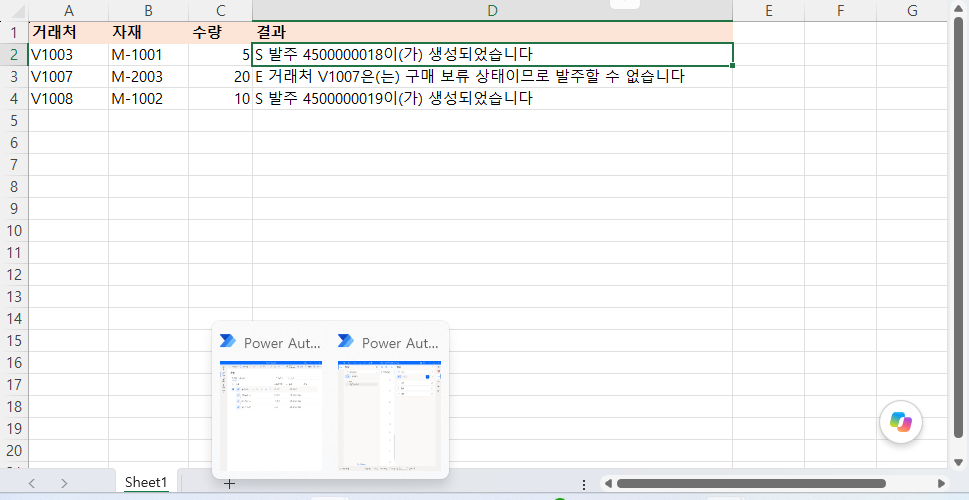Image resolution: width=969 pixels, height=500 pixels.
Task: Click first Power Automate preview icon
Action: 227,341
